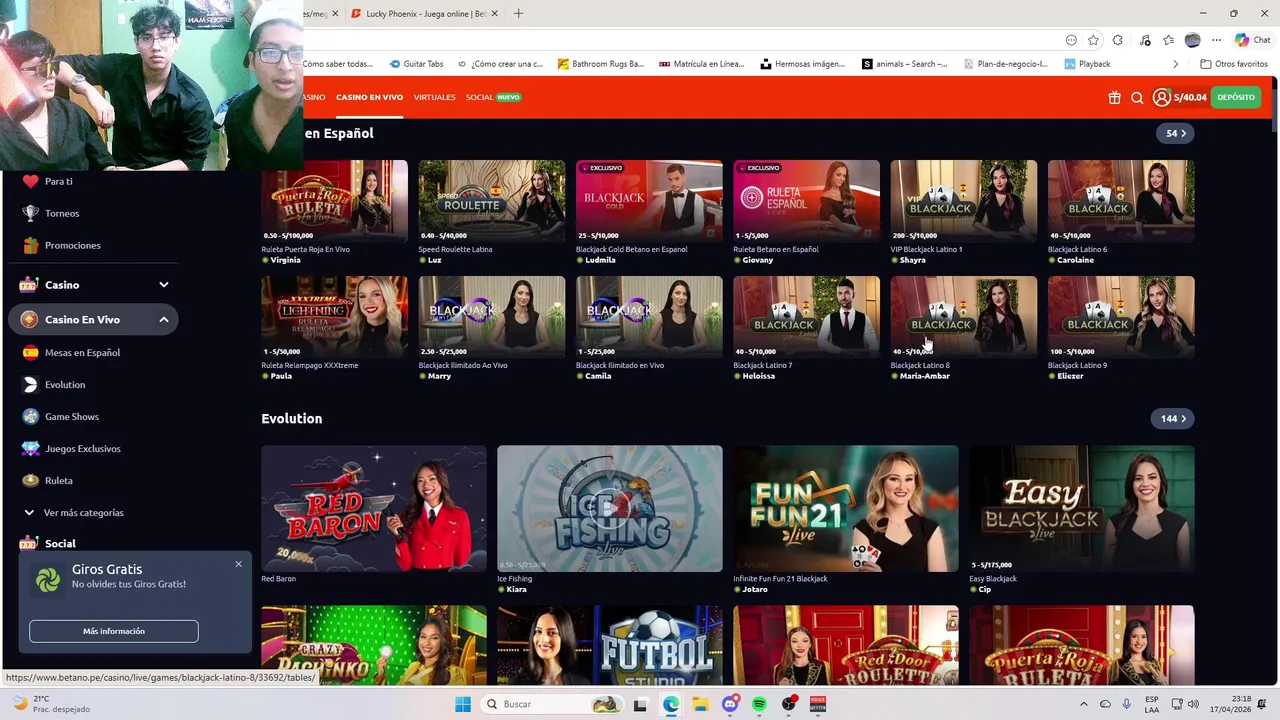Close the Giros Gratis popup
This screenshot has width=1280, height=720.
tap(238, 564)
